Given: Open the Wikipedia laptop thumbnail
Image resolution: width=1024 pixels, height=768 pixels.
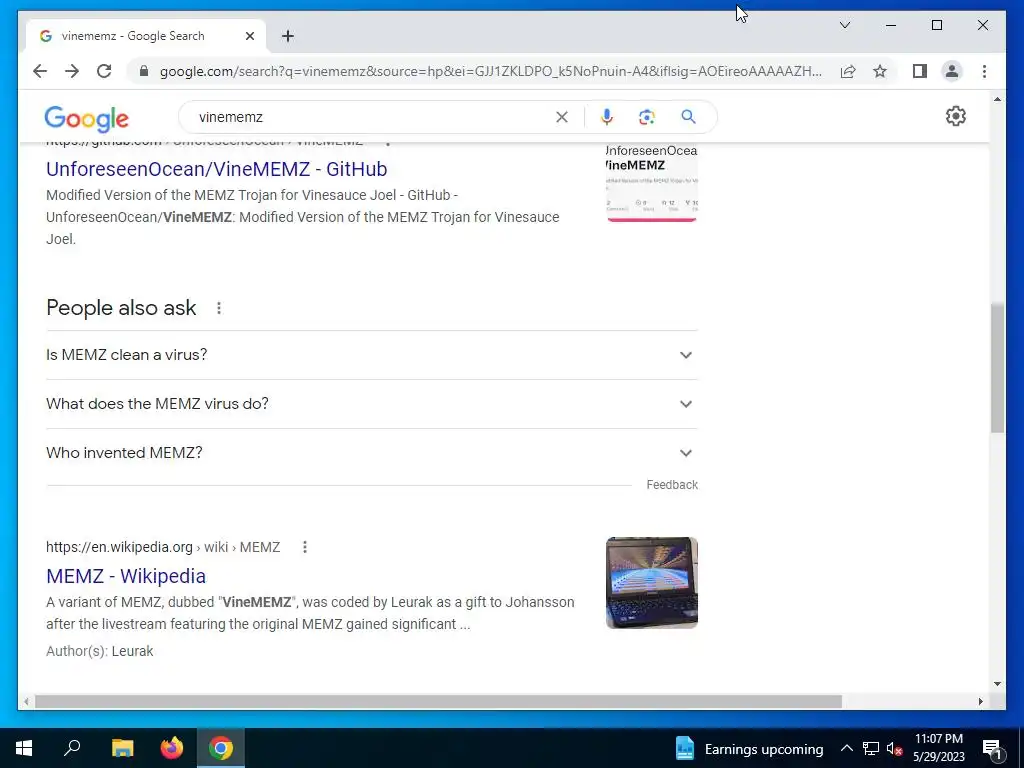Looking at the screenshot, I should tap(652, 583).
